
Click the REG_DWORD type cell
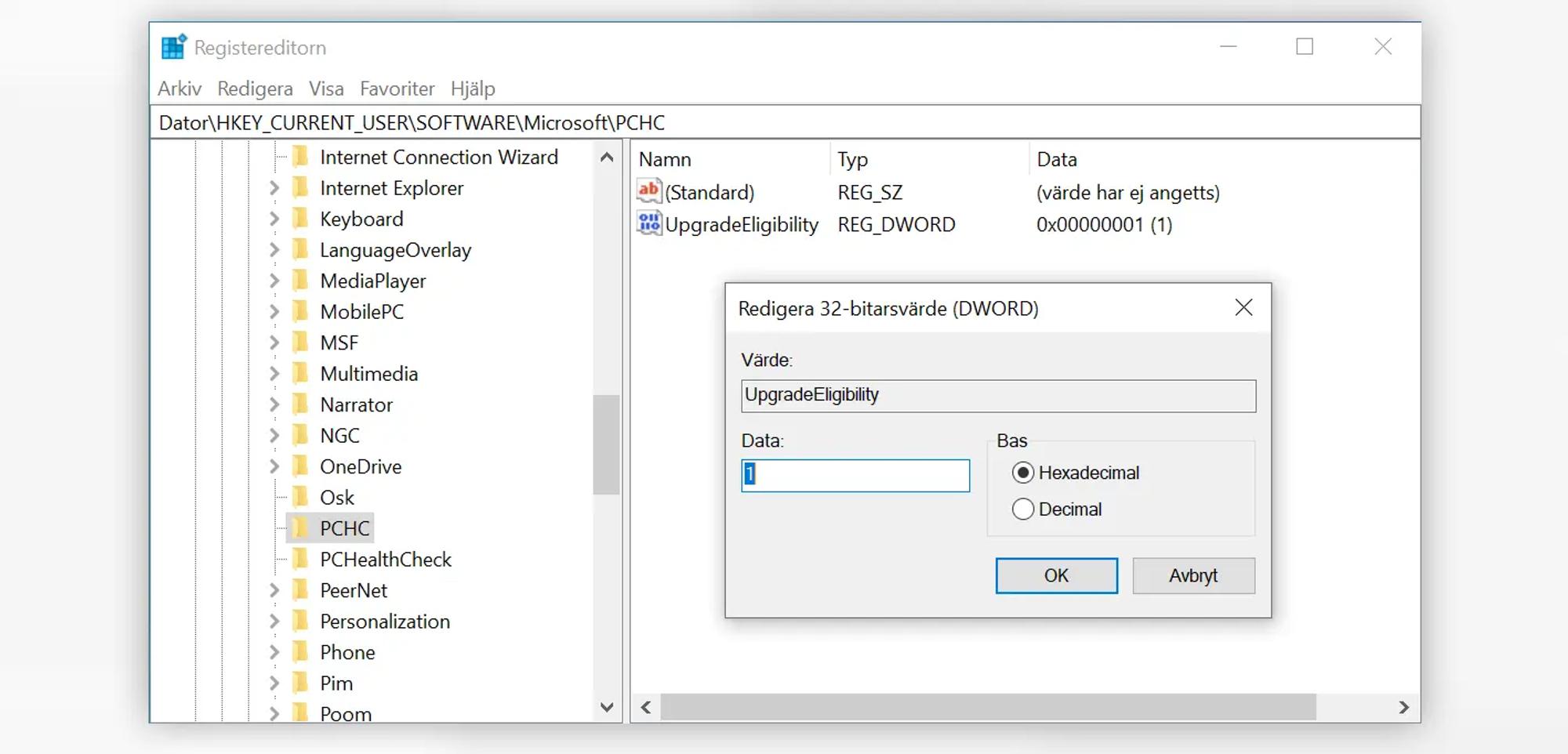coord(896,225)
